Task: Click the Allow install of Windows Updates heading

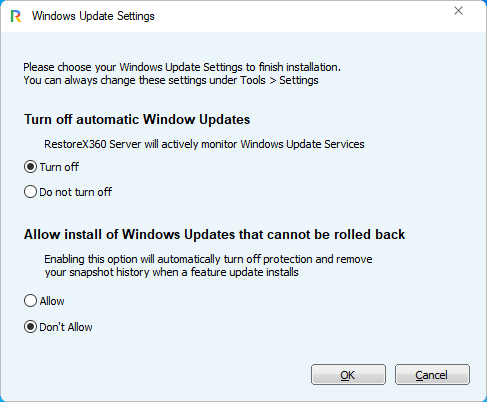Action: [214, 234]
